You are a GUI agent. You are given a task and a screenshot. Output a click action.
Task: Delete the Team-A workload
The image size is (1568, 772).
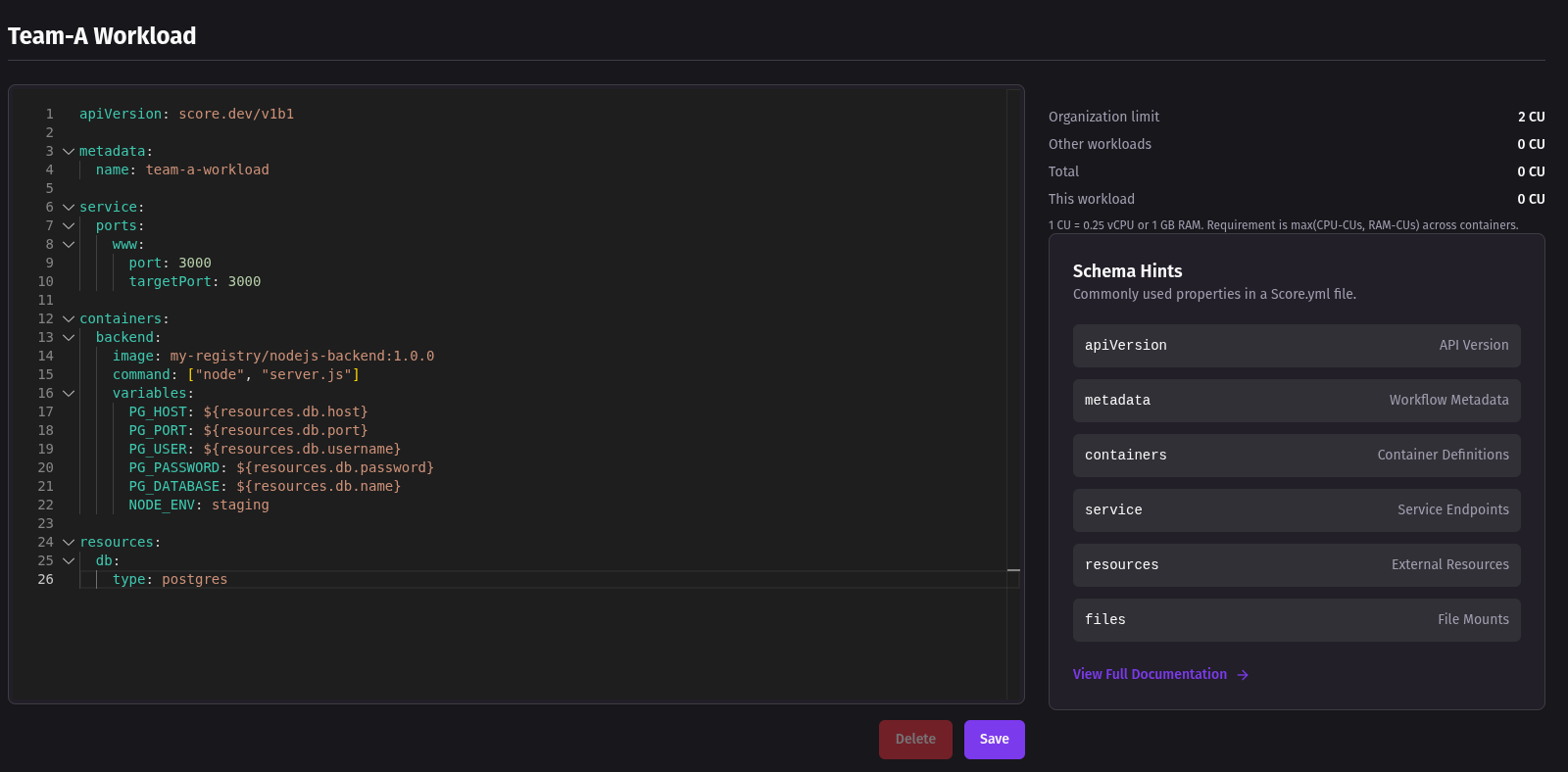tap(915, 740)
